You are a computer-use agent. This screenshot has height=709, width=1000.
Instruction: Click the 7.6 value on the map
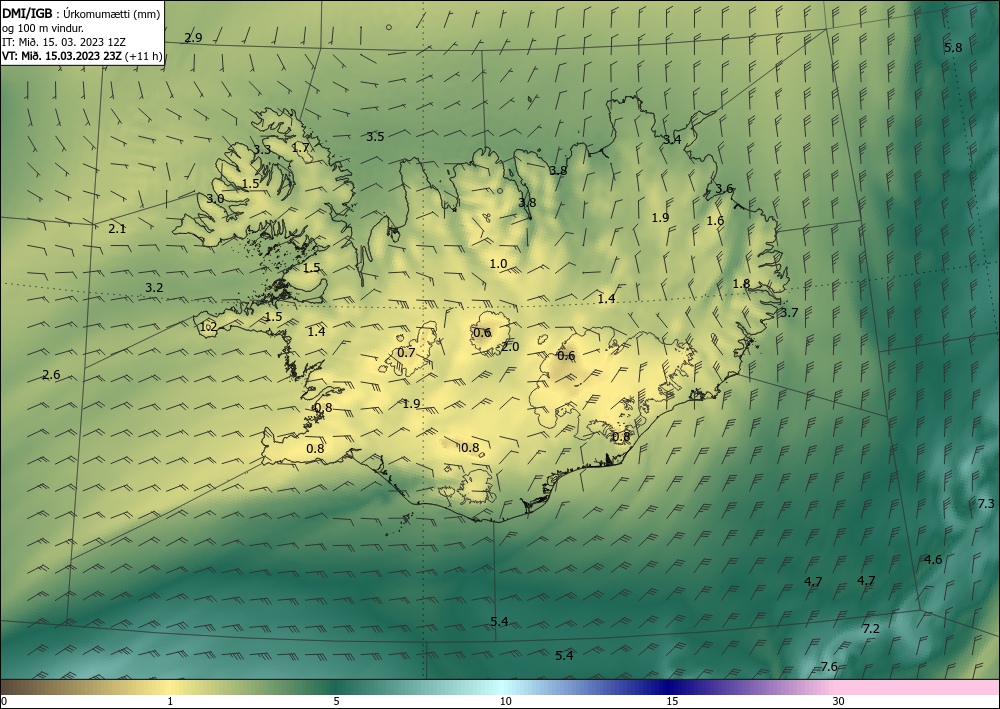[828, 667]
